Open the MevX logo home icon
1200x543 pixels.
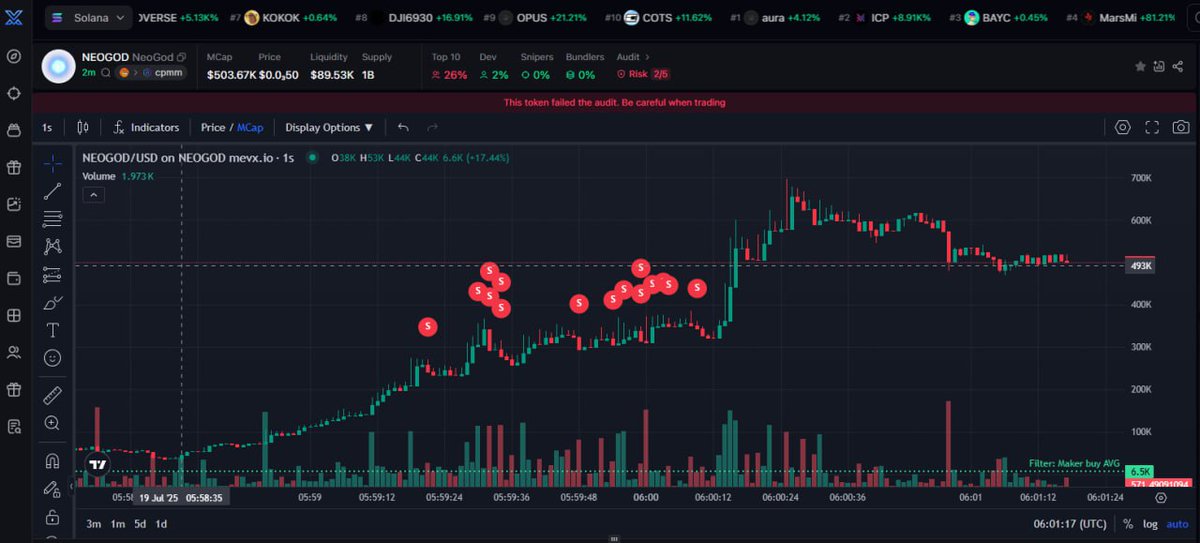click(x=14, y=18)
